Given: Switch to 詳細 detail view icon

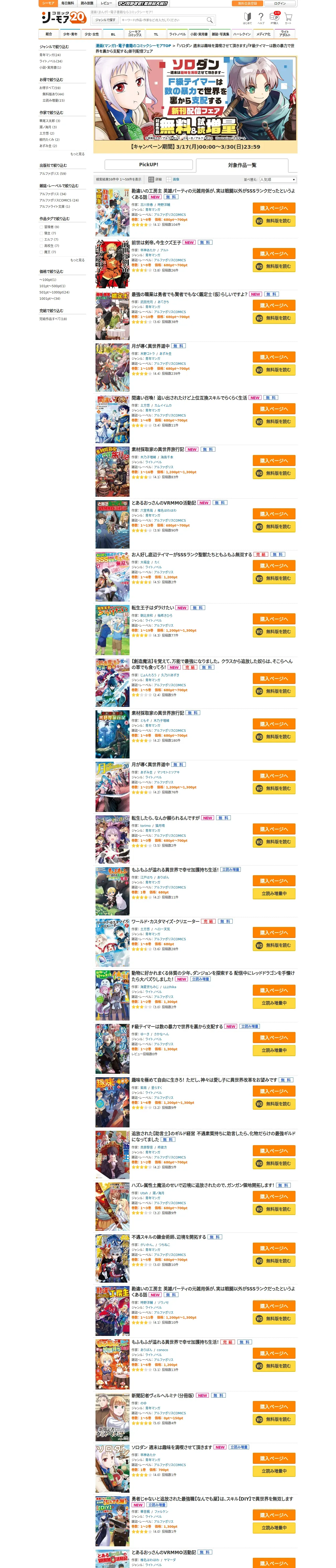Looking at the screenshot, I should coord(151,180).
